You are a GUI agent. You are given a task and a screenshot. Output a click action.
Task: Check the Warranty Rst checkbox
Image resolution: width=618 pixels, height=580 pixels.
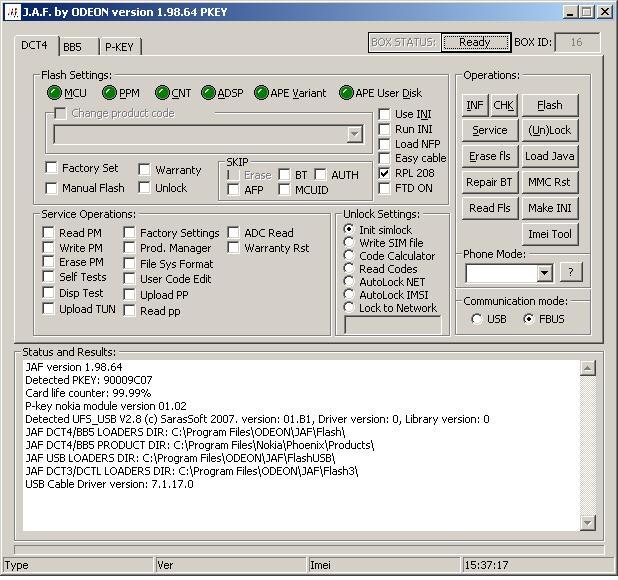coord(233,248)
